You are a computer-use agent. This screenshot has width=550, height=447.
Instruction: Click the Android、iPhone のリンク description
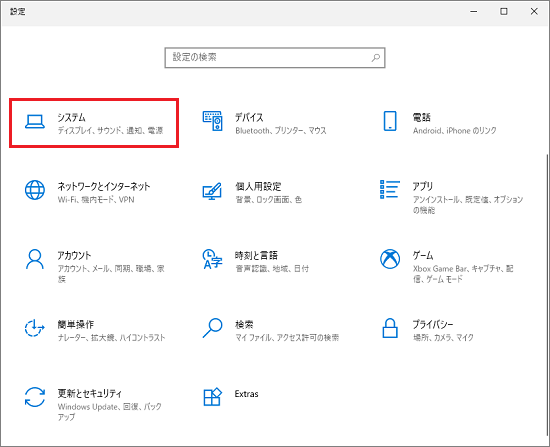click(455, 131)
